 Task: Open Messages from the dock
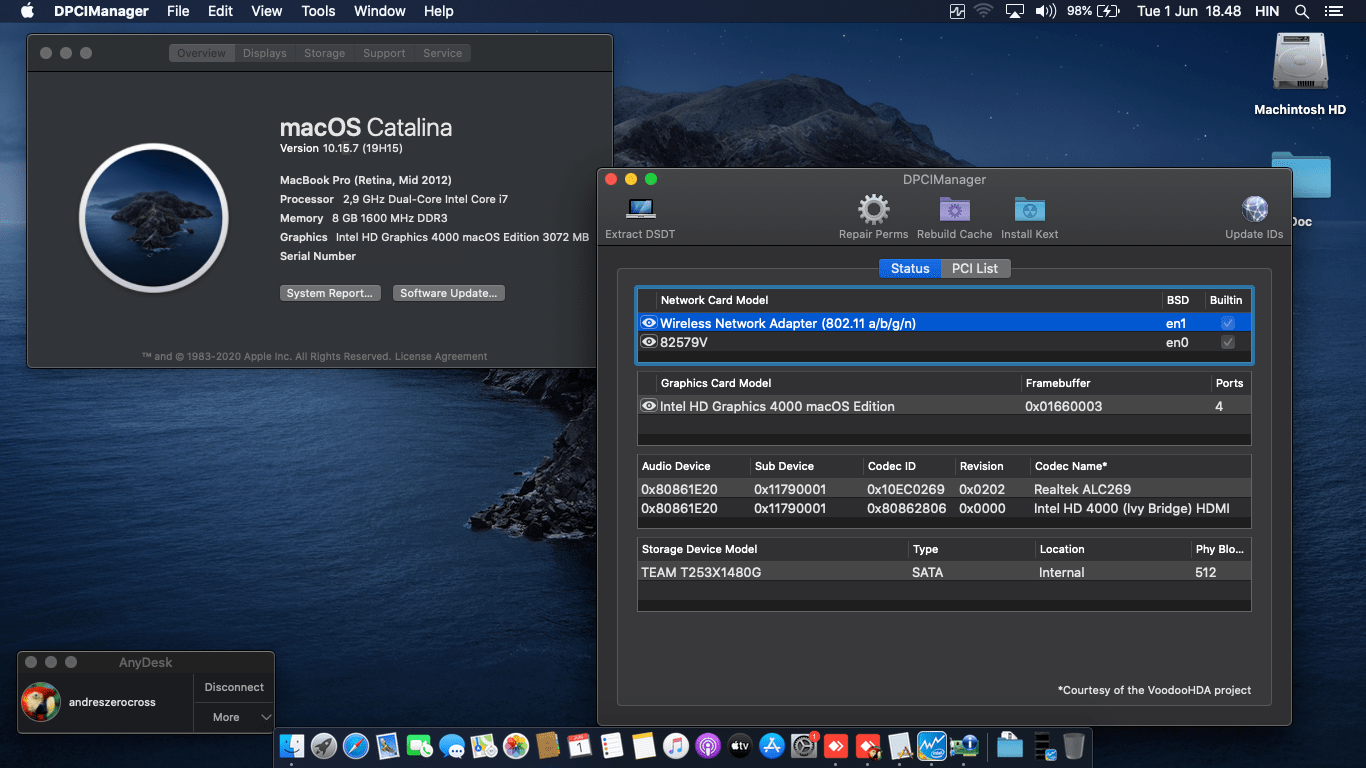coord(452,745)
